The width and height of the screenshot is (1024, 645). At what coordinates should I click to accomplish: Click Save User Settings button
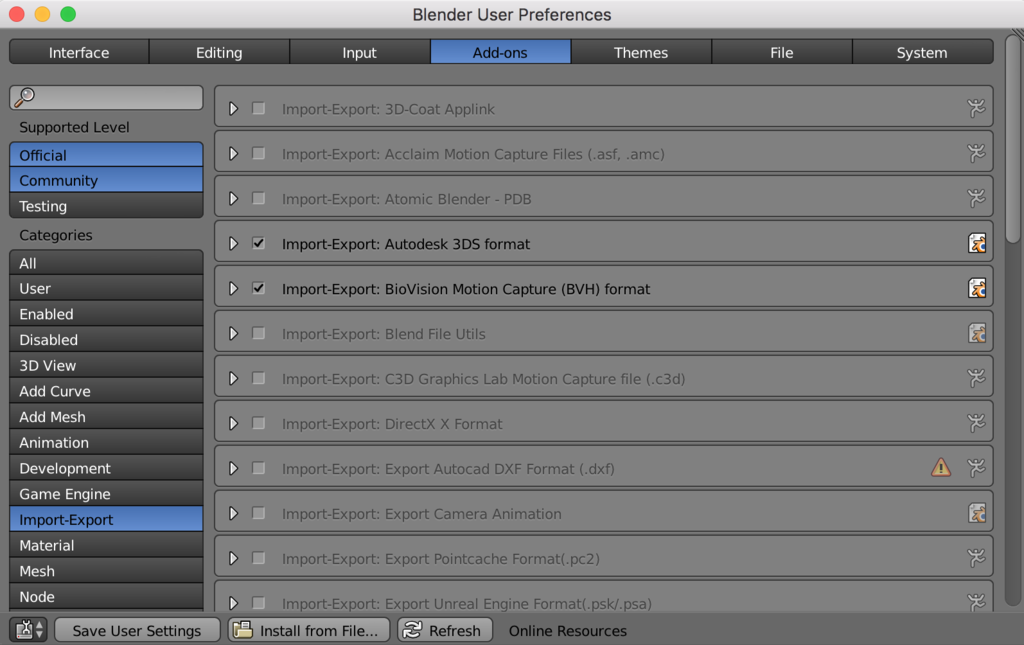pos(137,630)
